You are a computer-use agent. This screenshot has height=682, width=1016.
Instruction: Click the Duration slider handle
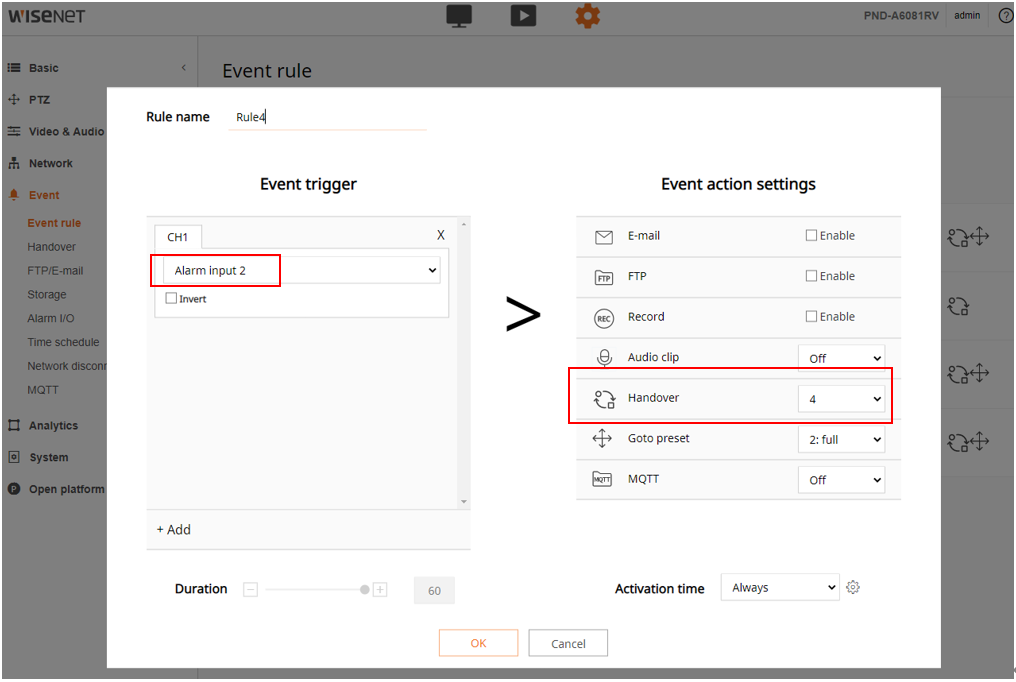(x=365, y=590)
